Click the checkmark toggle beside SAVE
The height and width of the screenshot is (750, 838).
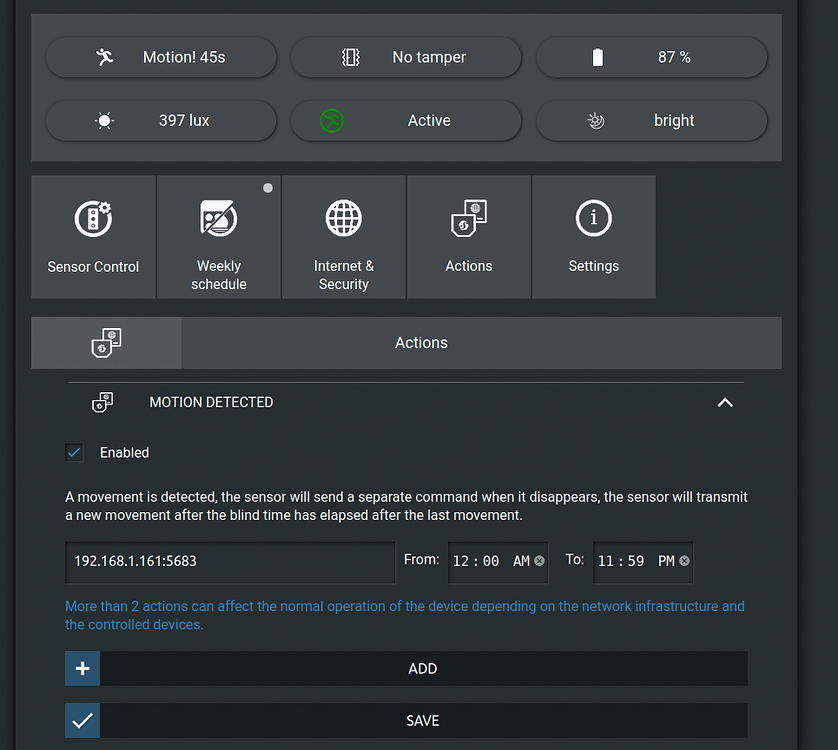82,720
